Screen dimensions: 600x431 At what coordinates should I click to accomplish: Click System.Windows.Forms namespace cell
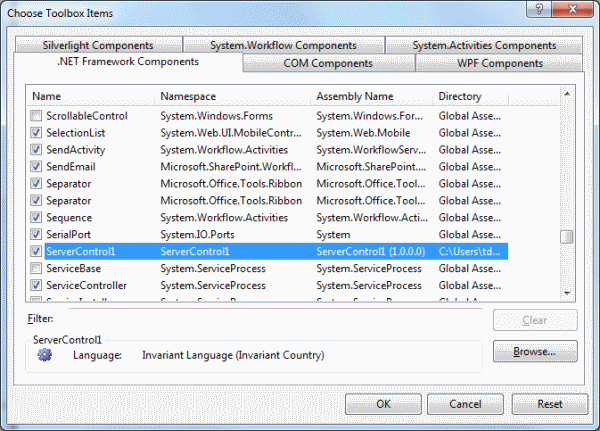pyautogui.click(x=217, y=116)
